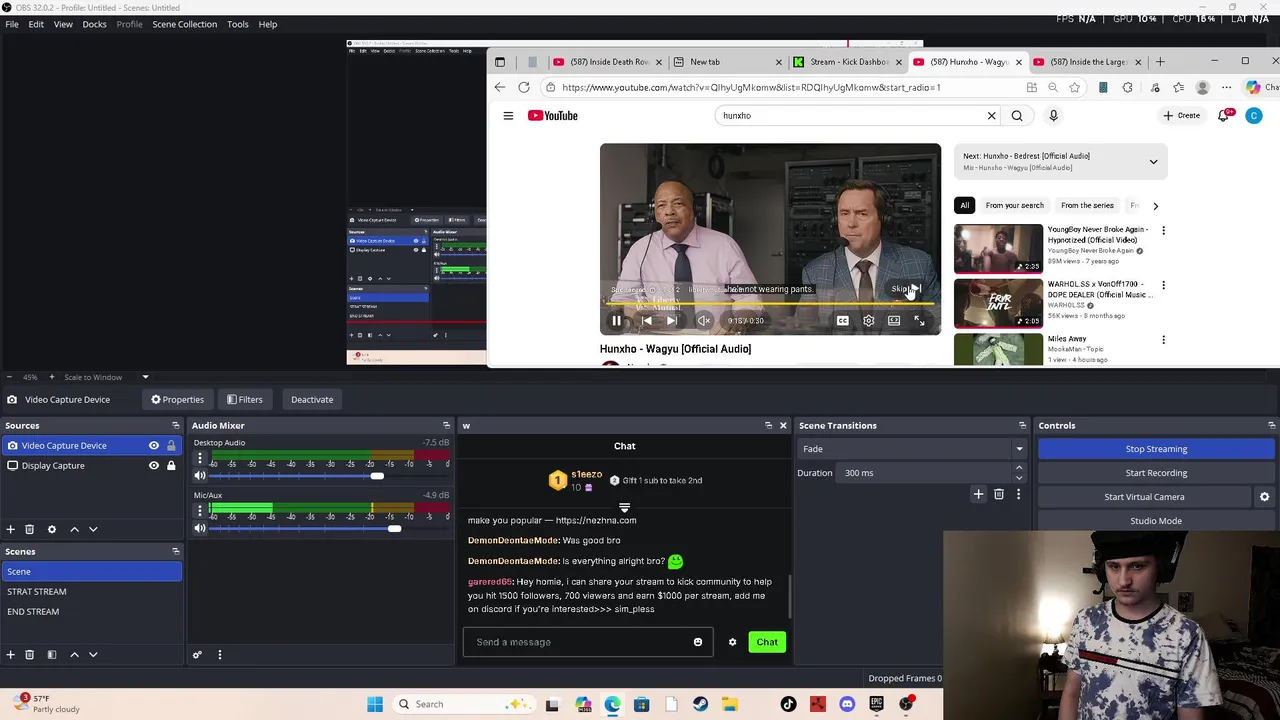Expand the Next: Hunxho - Bedrest playlist chevron
The height and width of the screenshot is (720, 1280).
point(1153,162)
